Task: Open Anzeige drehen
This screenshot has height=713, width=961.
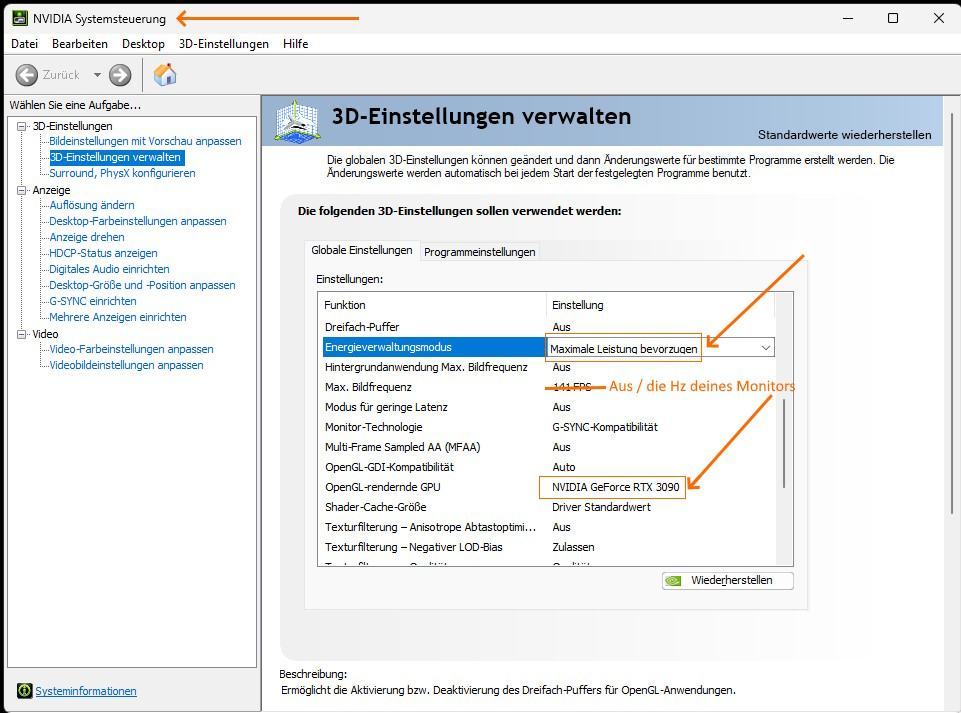Action: [86, 237]
